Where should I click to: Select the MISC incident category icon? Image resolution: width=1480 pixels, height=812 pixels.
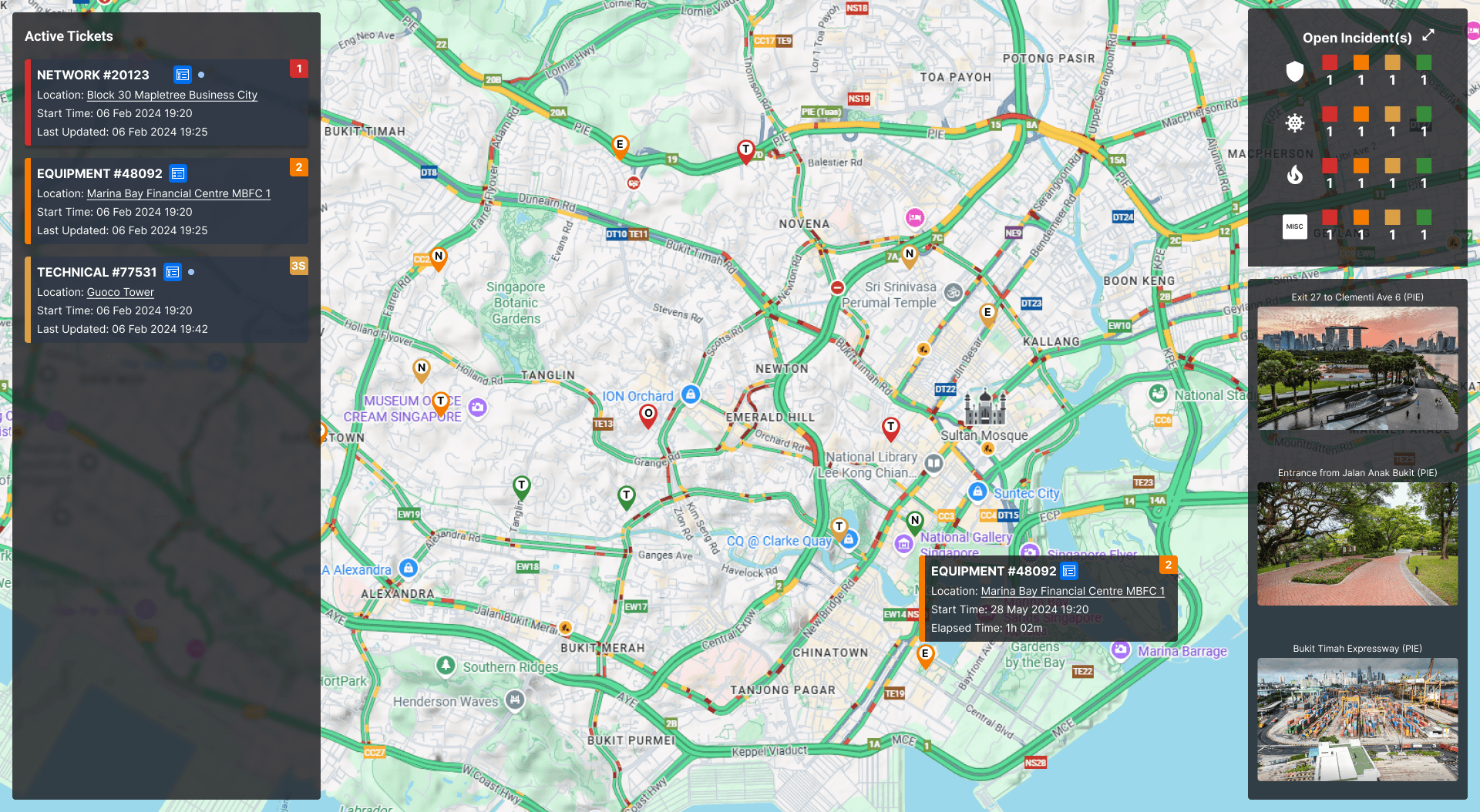pos(1294,226)
